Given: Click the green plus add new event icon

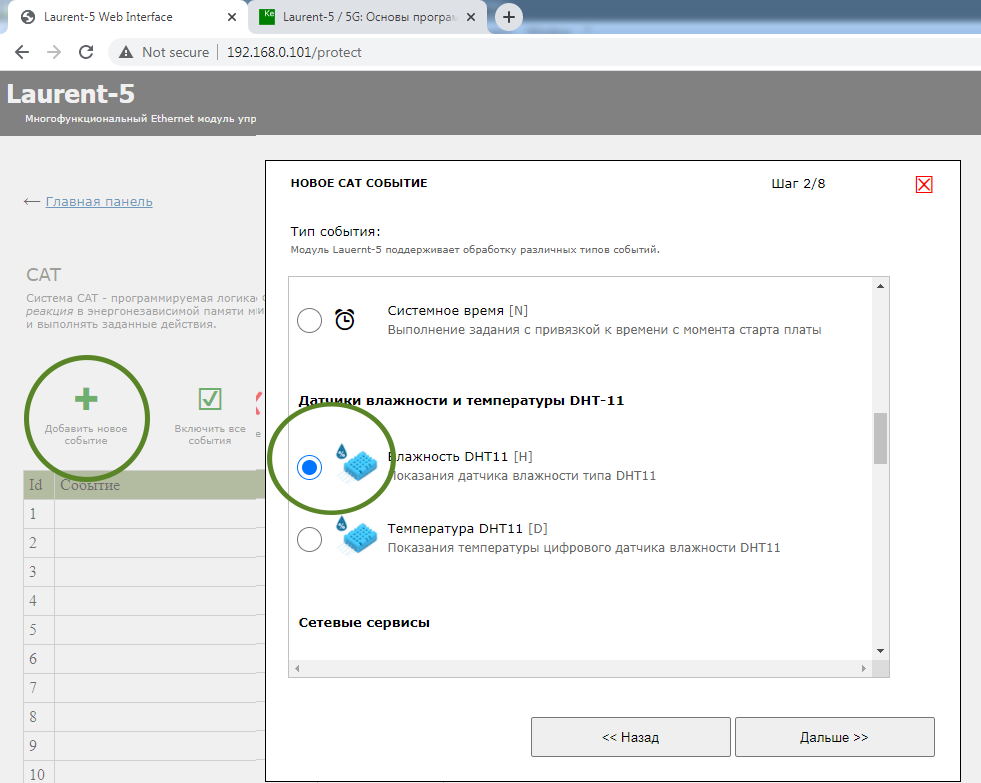Looking at the screenshot, I should [86, 400].
